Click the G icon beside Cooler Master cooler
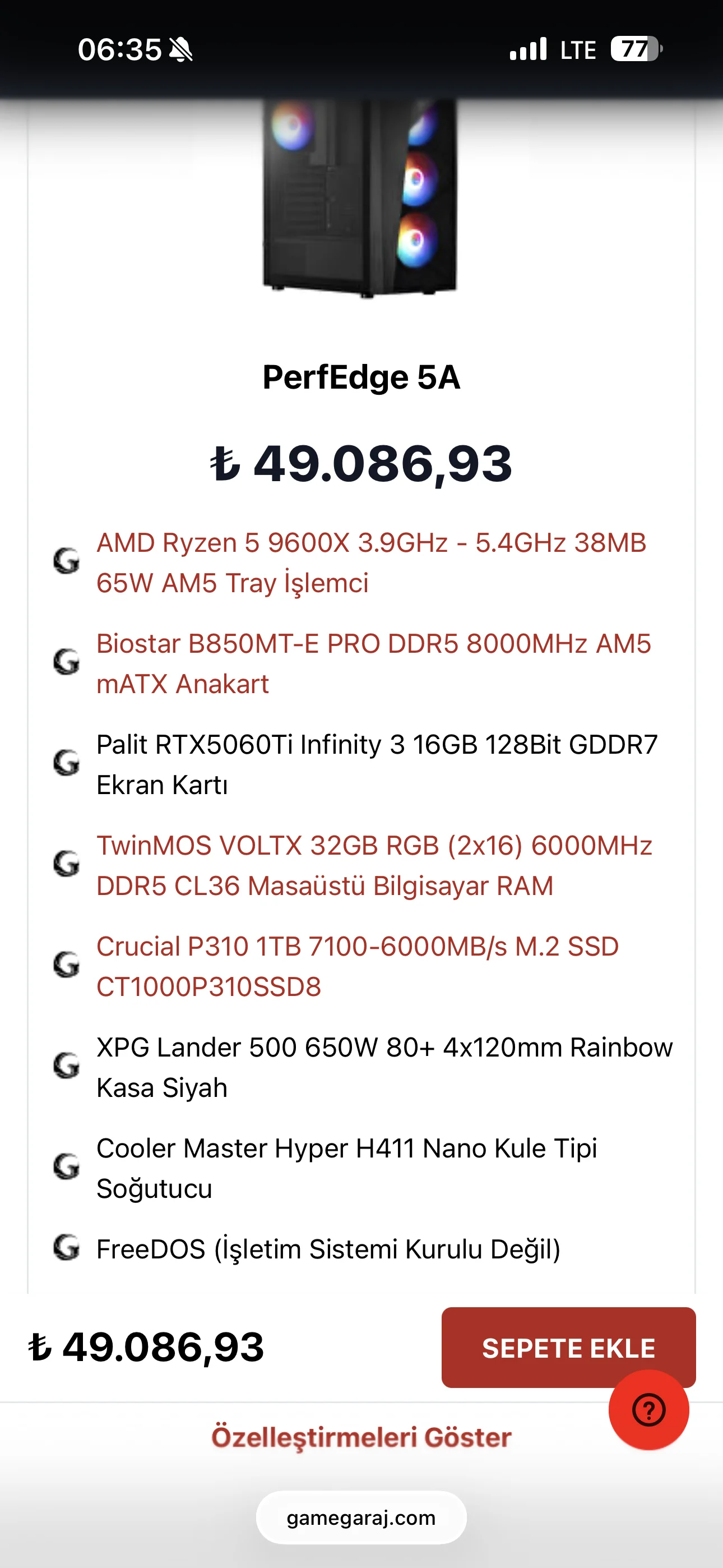The image size is (723, 1568). point(66,1167)
